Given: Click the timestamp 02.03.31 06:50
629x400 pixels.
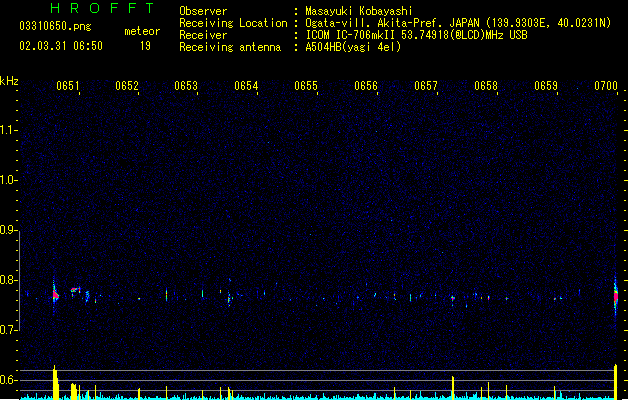Looking at the screenshot, I should 61,46.
